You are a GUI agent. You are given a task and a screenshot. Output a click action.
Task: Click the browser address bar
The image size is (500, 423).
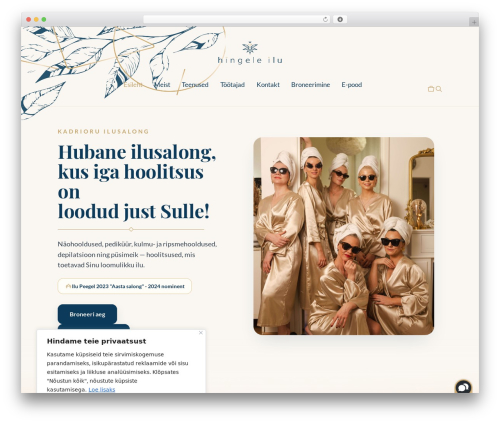[236, 20]
